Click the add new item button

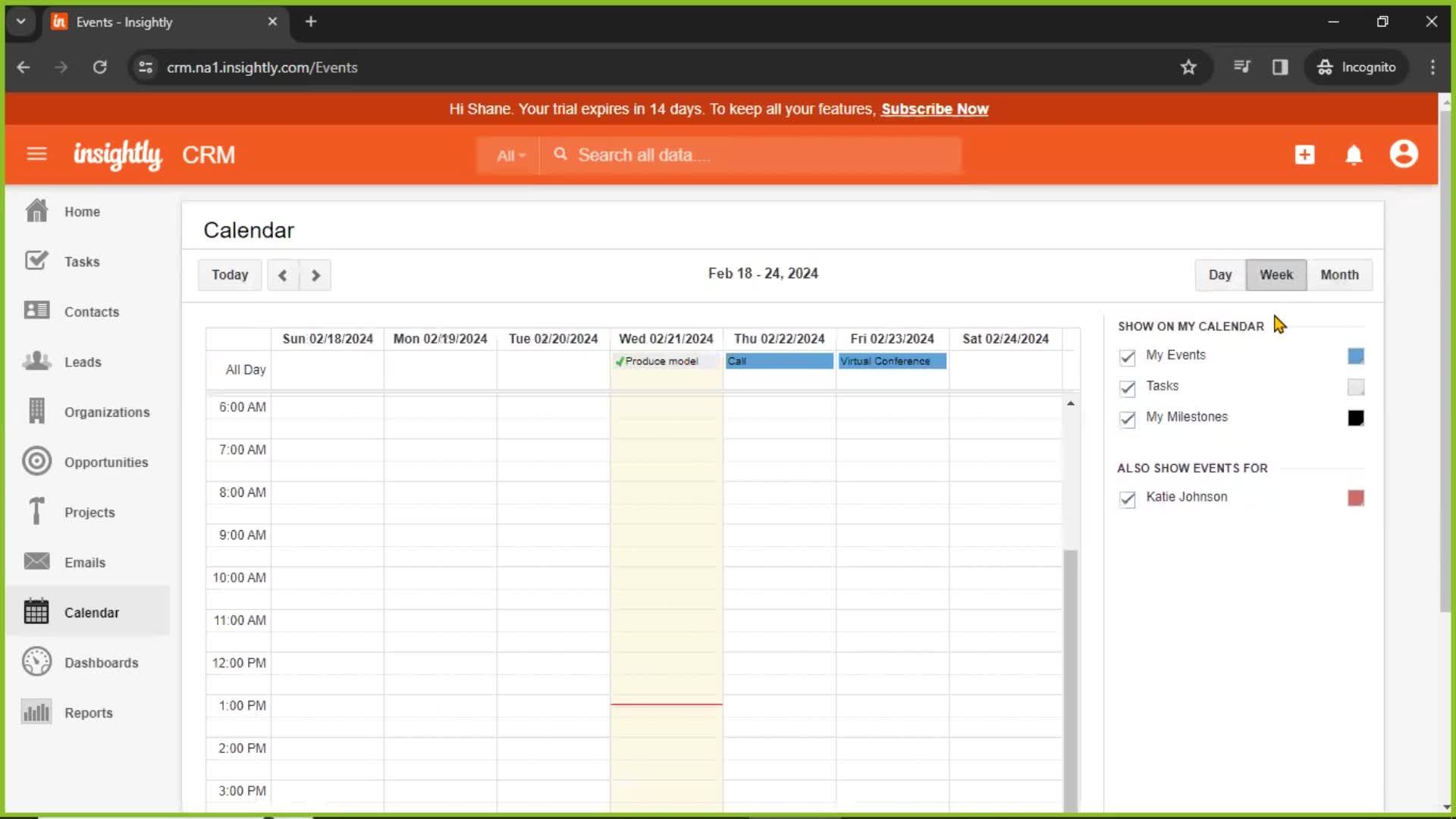[x=1306, y=155]
